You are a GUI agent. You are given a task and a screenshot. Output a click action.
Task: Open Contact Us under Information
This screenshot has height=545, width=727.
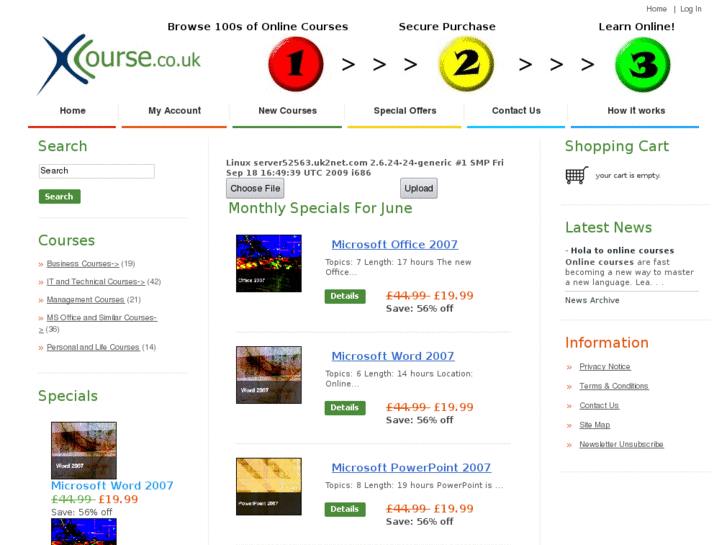coord(599,405)
